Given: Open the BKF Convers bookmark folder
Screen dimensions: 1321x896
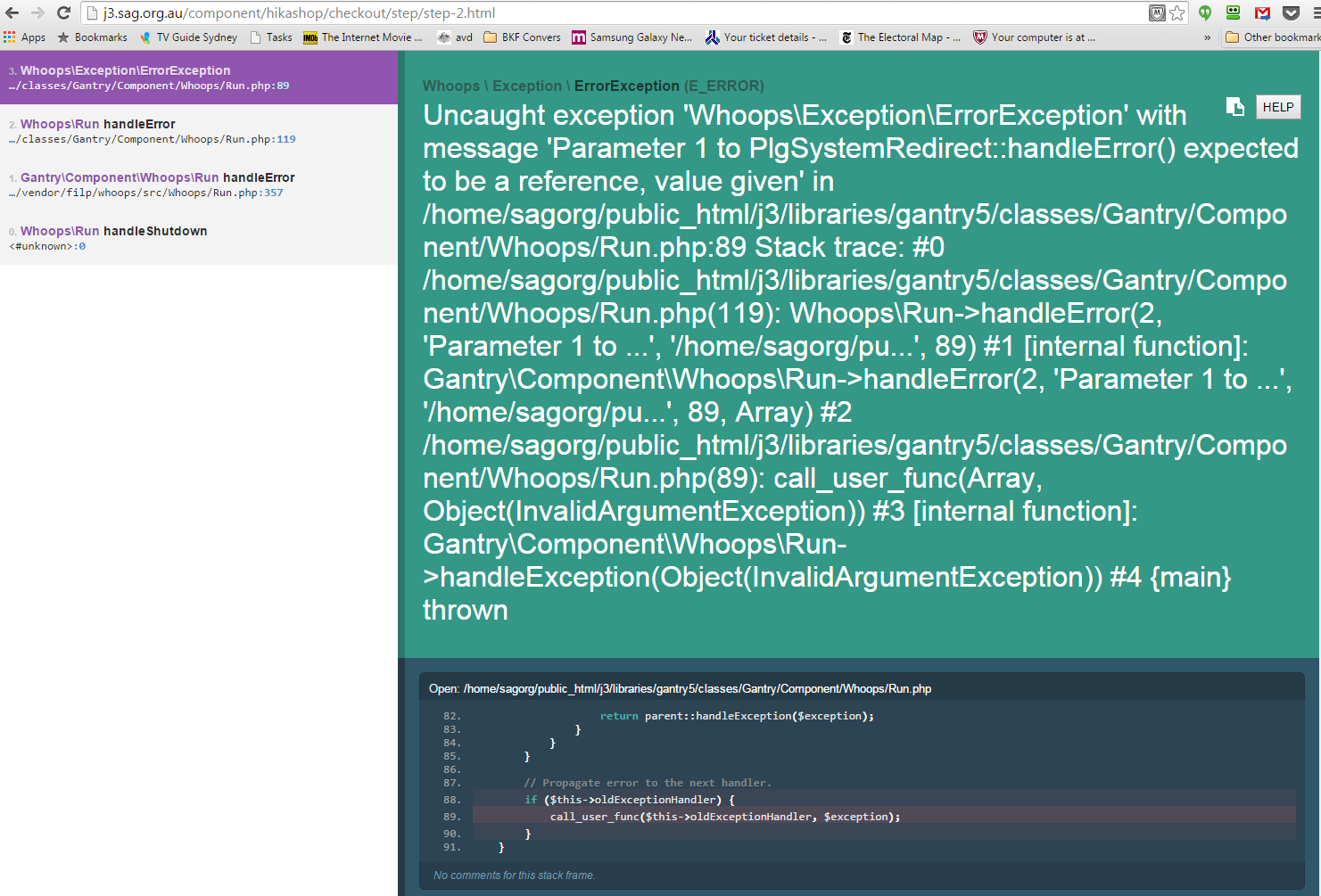Looking at the screenshot, I should (523, 37).
